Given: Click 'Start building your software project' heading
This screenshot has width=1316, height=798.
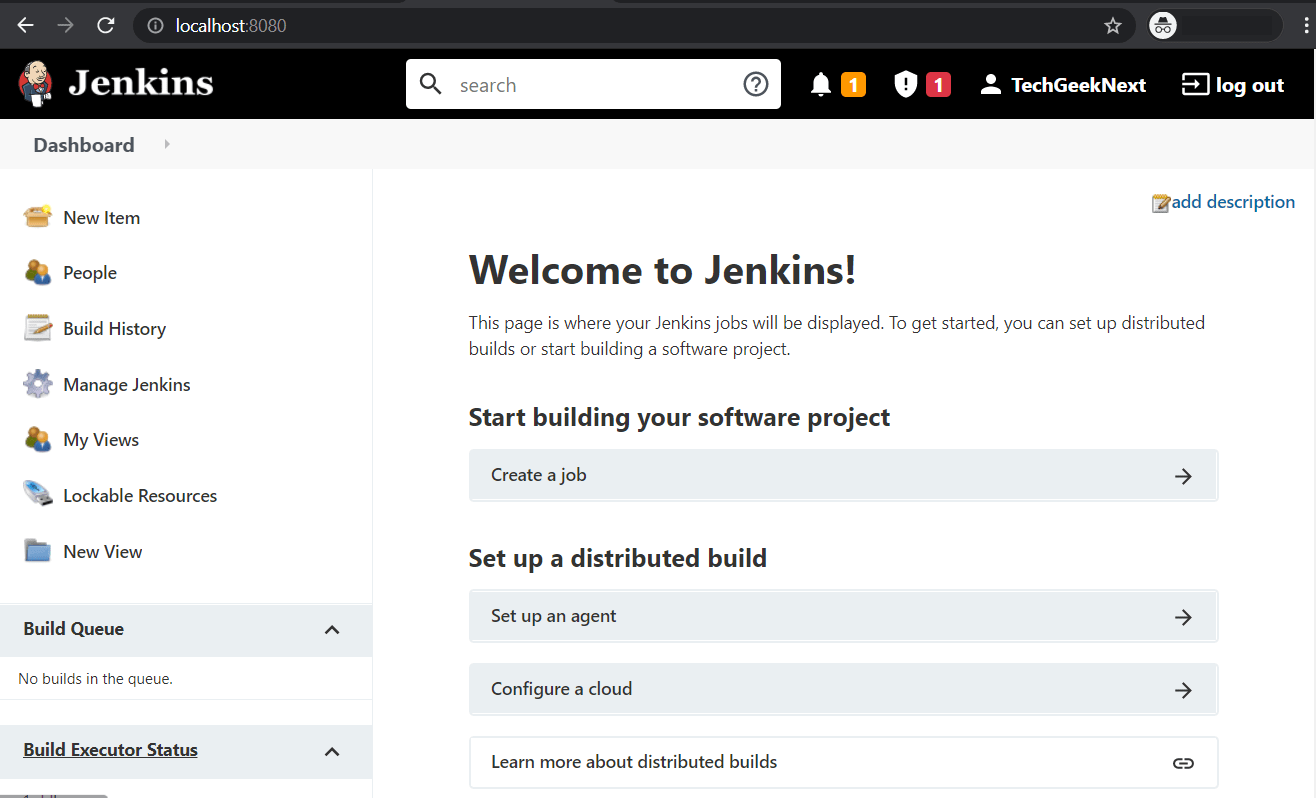Looking at the screenshot, I should pos(679,417).
